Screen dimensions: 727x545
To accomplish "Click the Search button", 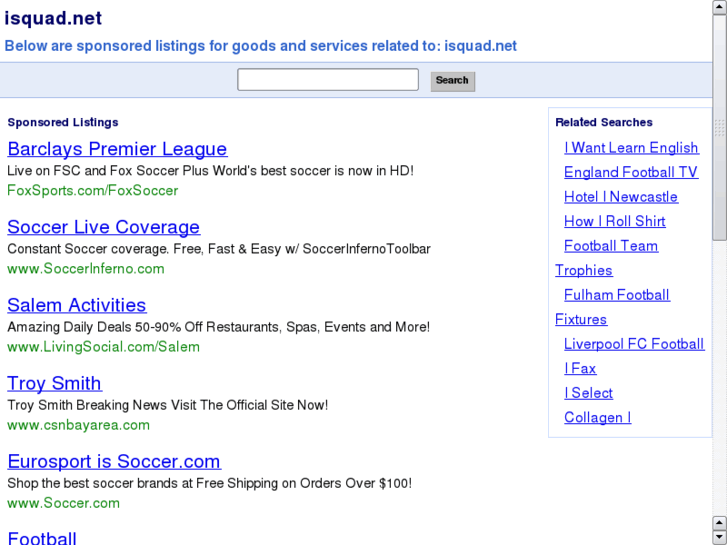I will point(453,81).
